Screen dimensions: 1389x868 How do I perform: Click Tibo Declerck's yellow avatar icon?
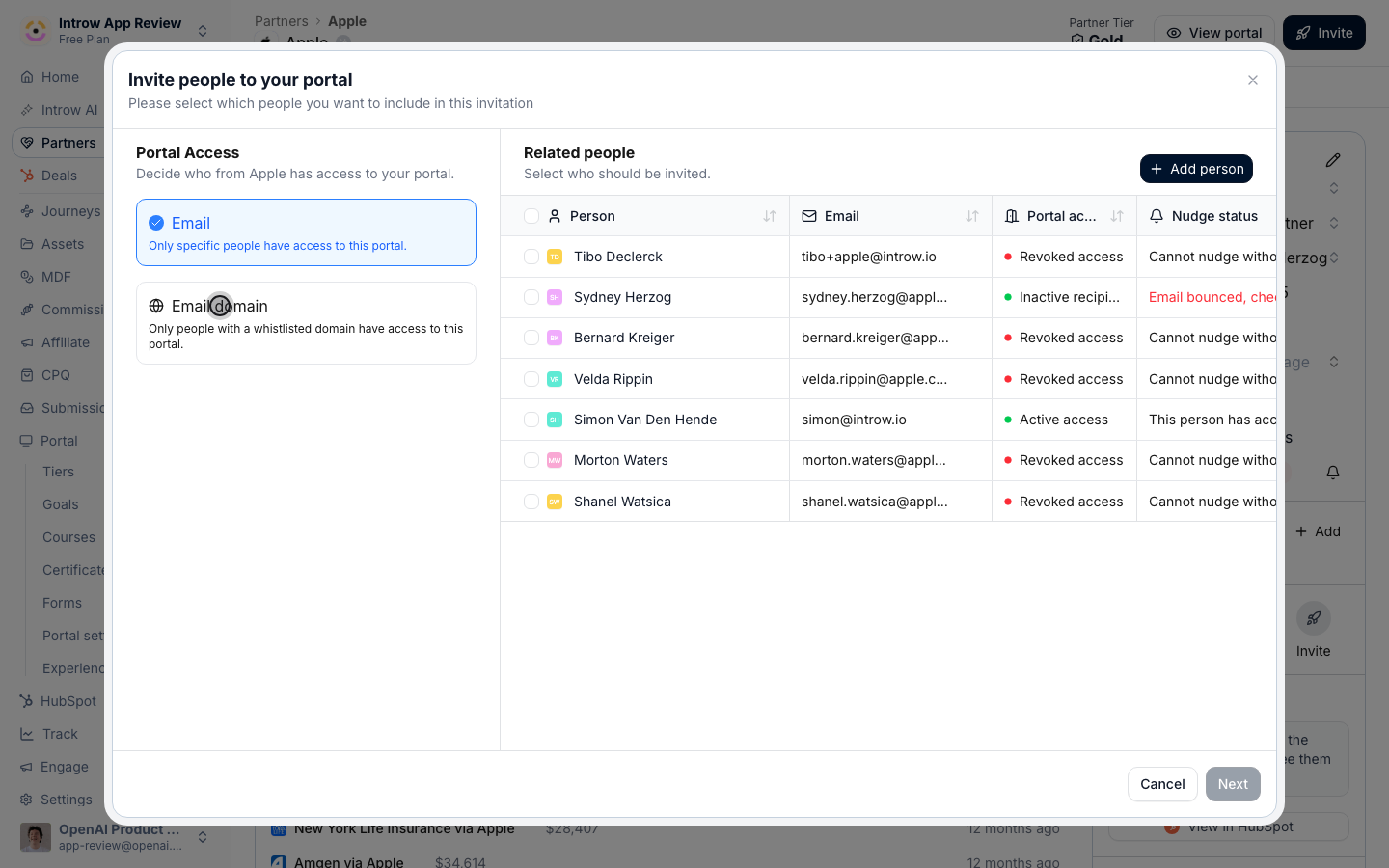click(x=555, y=257)
